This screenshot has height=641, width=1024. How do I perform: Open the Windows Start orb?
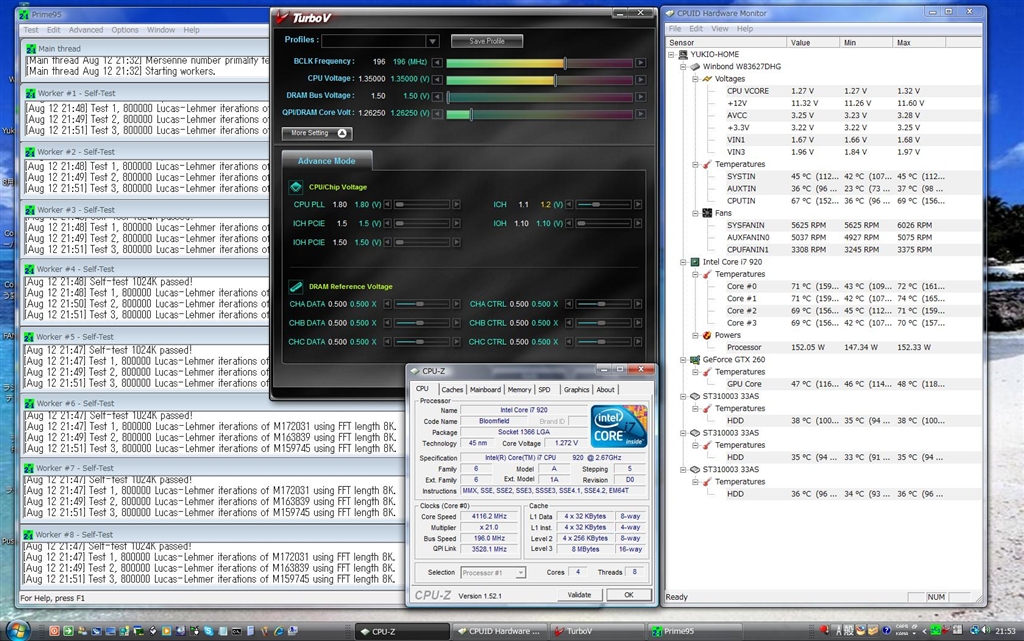point(19,630)
